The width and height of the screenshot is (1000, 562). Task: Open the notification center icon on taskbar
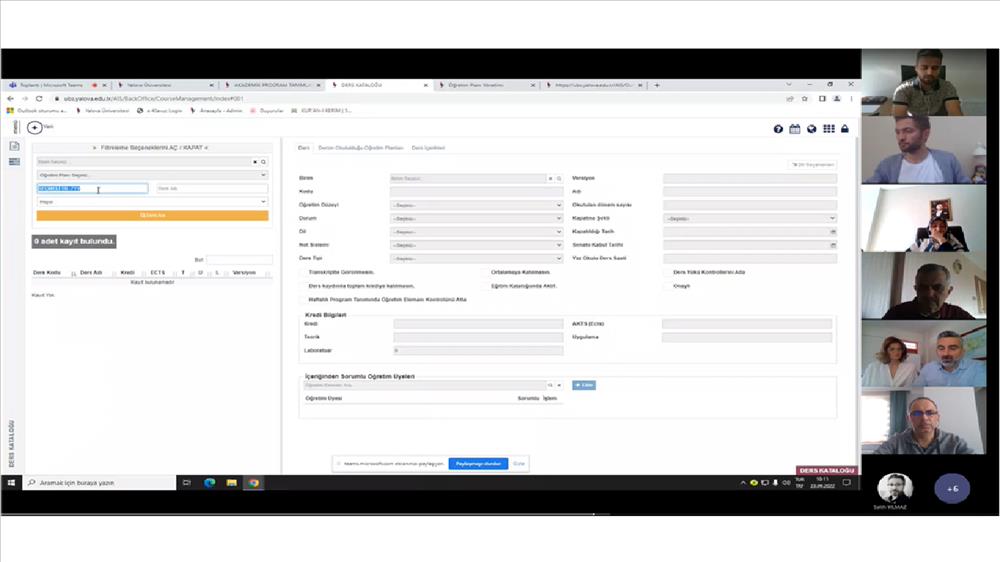click(x=847, y=483)
